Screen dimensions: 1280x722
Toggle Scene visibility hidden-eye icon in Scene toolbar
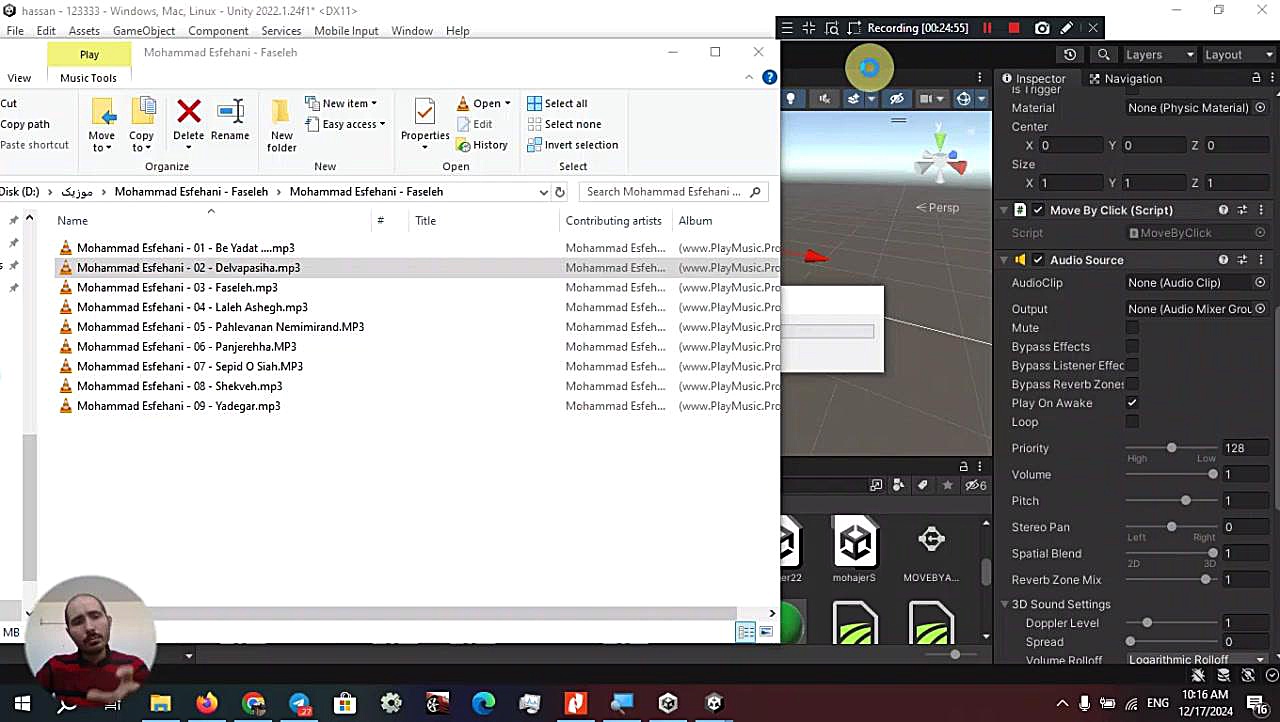pyautogui.click(x=897, y=98)
